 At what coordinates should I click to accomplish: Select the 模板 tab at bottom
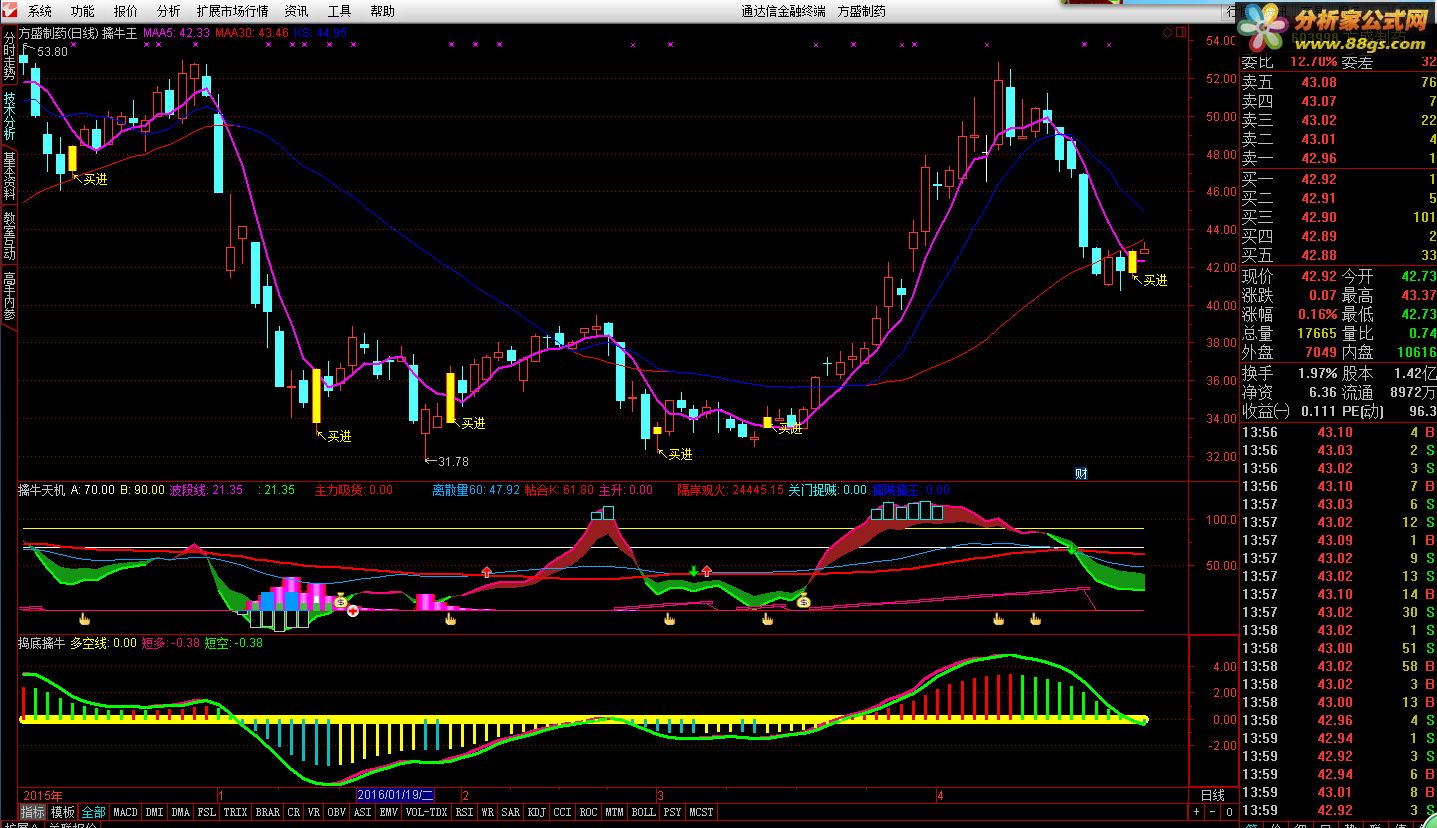coord(63,812)
